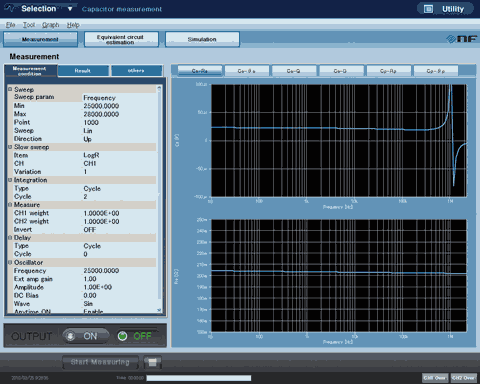480x384 pixels.
Task: Select the Amplitude value 1.00E+00
Action: [x=97, y=287]
